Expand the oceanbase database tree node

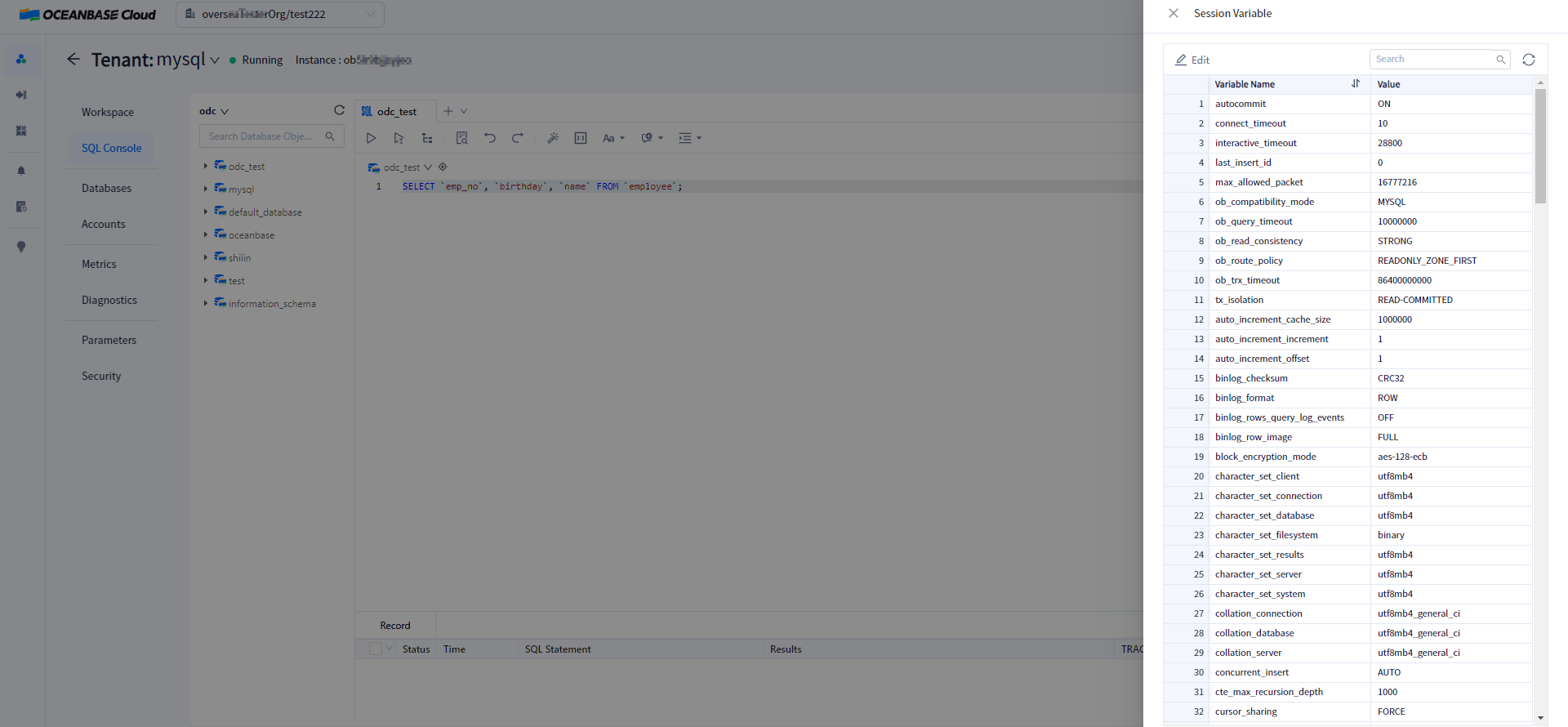click(x=205, y=235)
